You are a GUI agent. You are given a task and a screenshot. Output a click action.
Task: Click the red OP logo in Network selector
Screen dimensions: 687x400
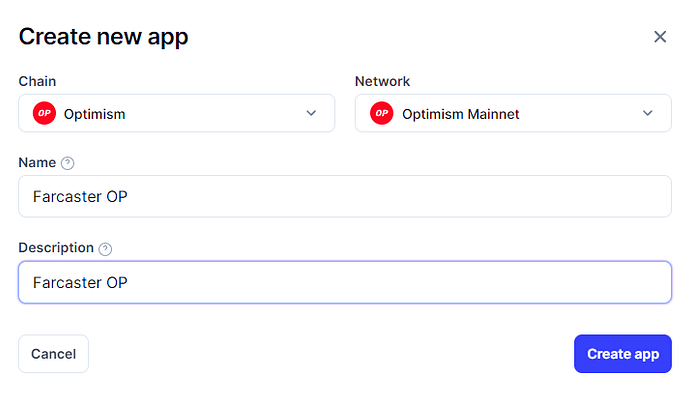click(382, 113)
